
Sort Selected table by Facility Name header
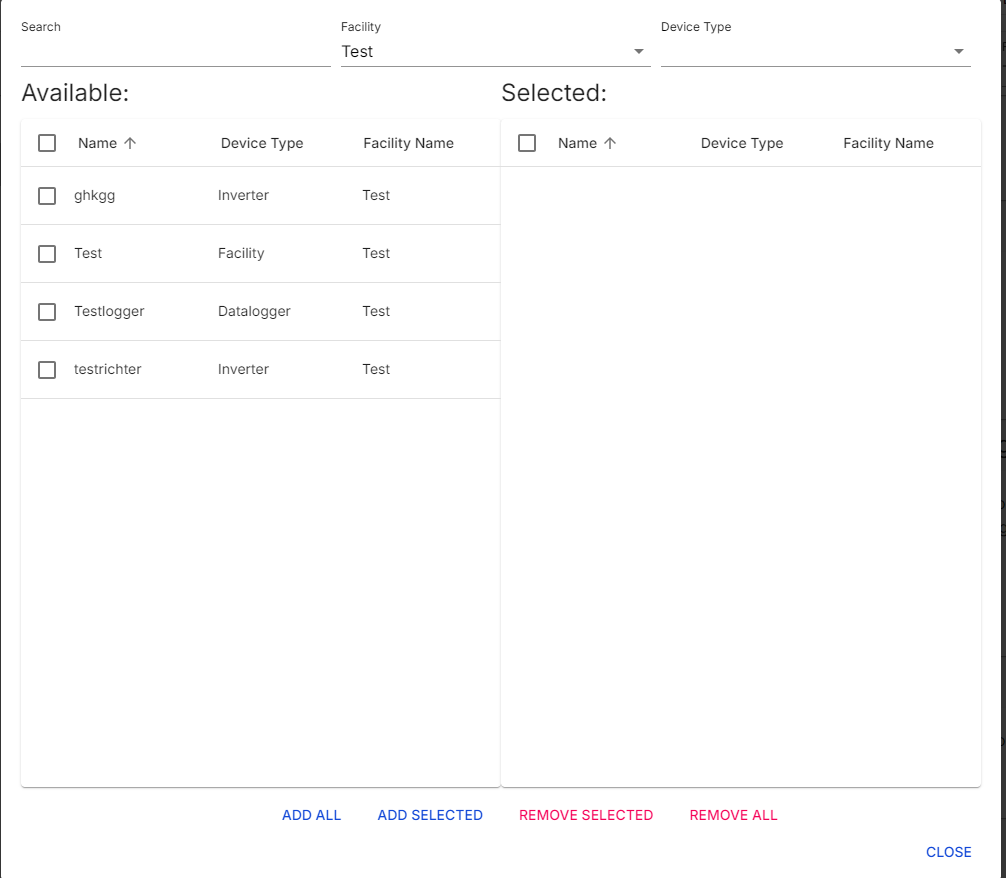point(888,143)
